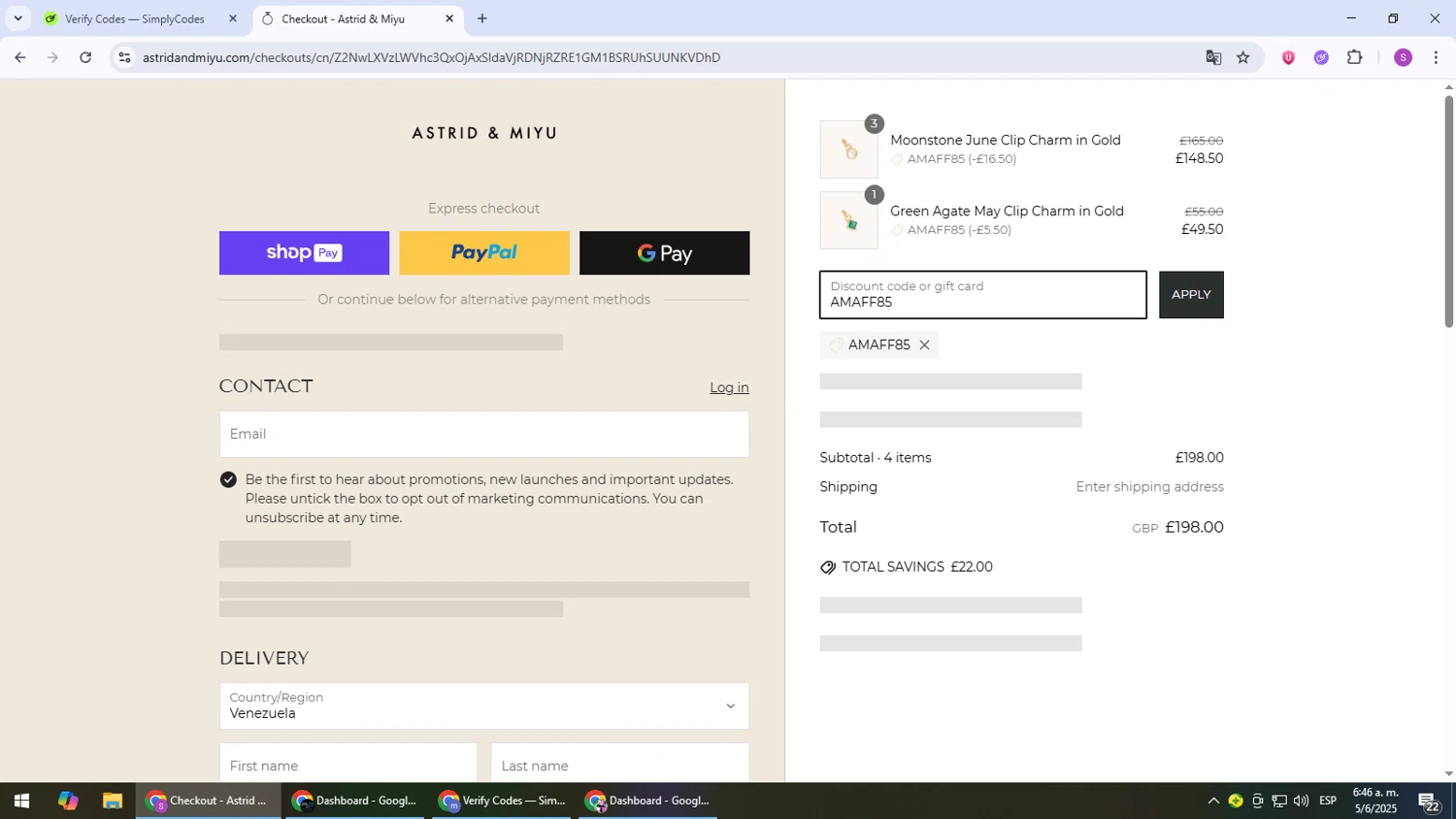Screen dimensions: 1456x819
Task: Open the Chrome three-dot menu
Action: point(1436,57)
